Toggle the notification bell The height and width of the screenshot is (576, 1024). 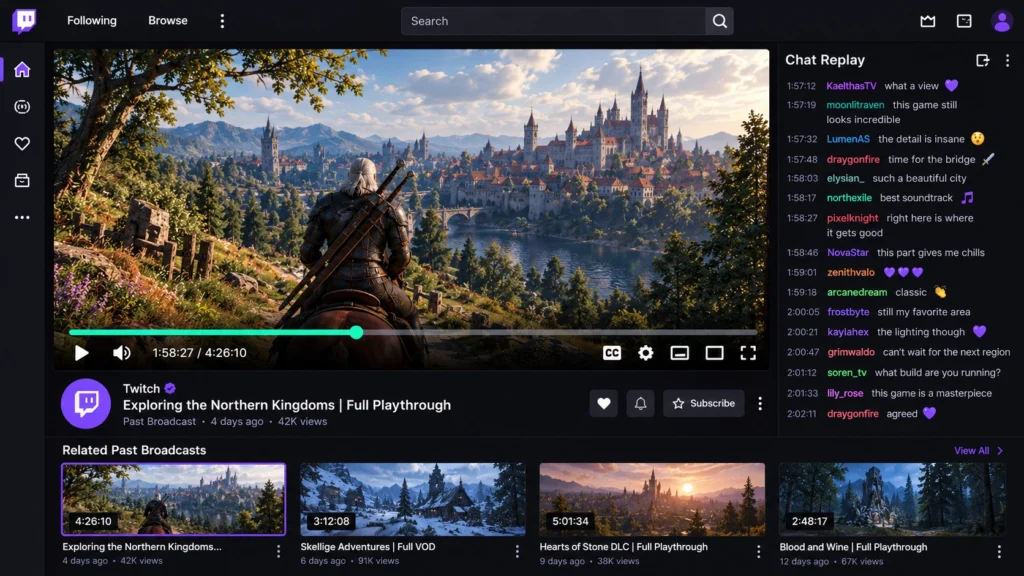tap(641, 404)
